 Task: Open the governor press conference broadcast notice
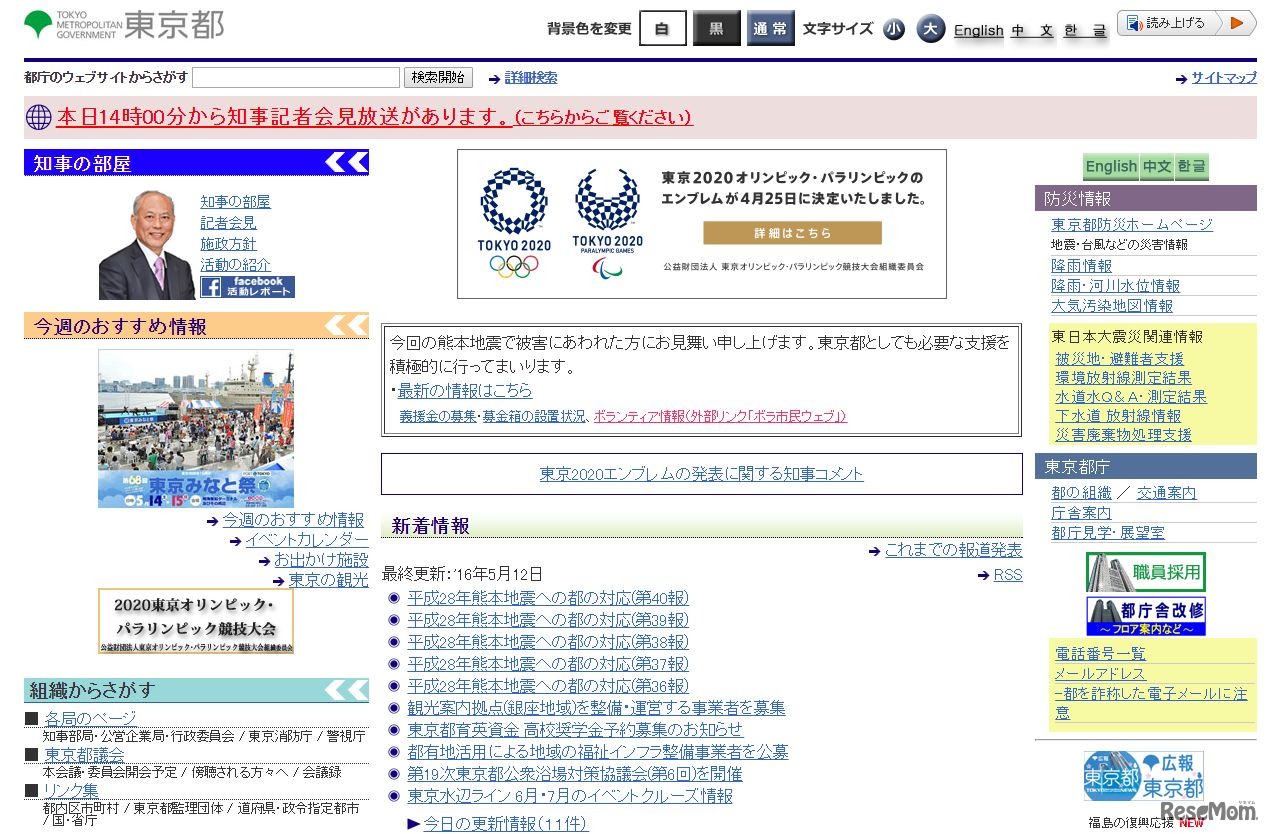(x=374, y=117)
